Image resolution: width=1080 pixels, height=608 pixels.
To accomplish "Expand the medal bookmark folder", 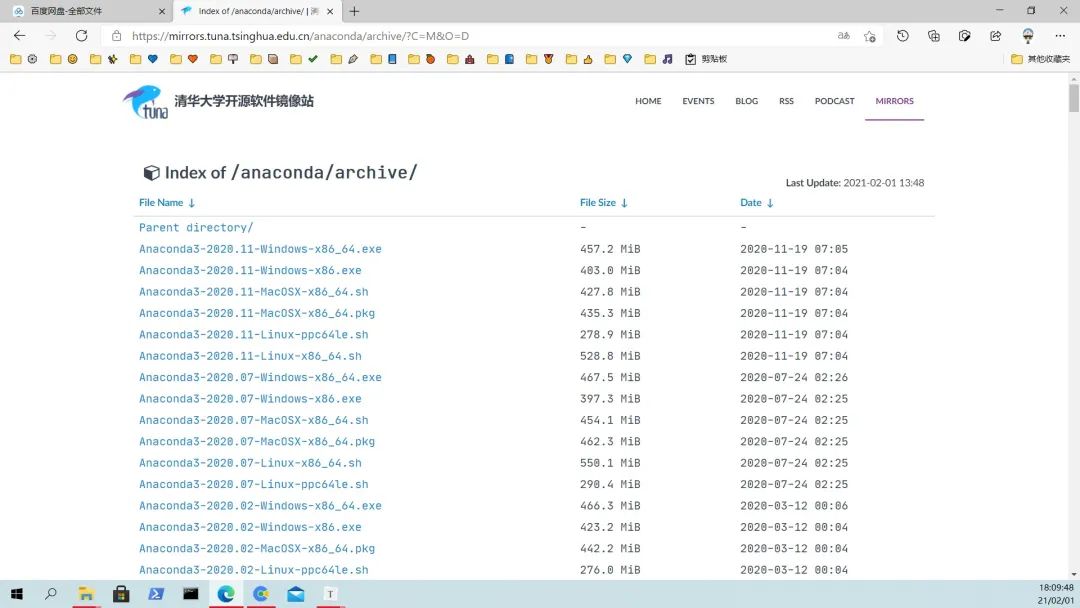I will 540,59.
